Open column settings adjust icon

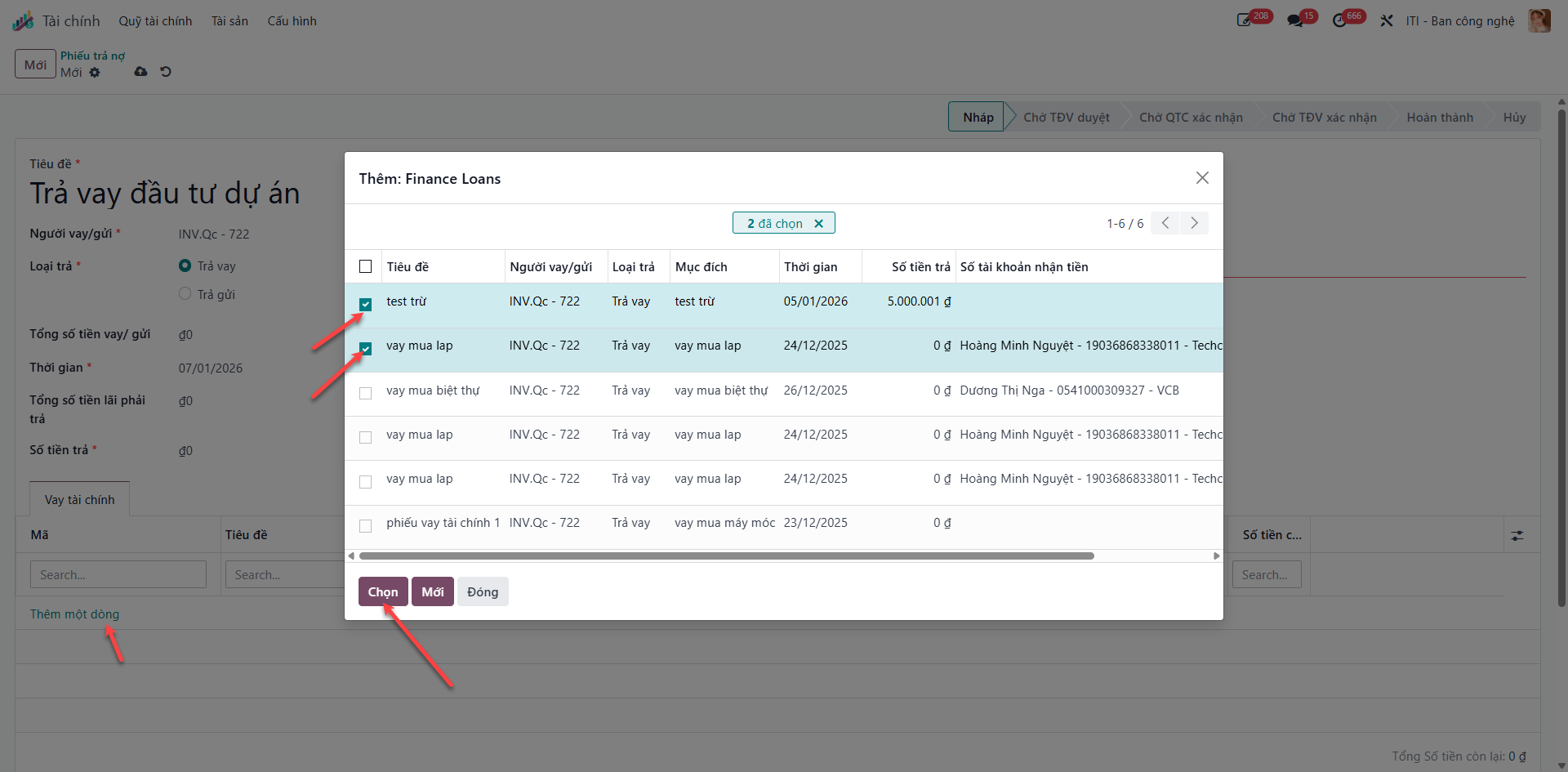[x=1517, y=536]
